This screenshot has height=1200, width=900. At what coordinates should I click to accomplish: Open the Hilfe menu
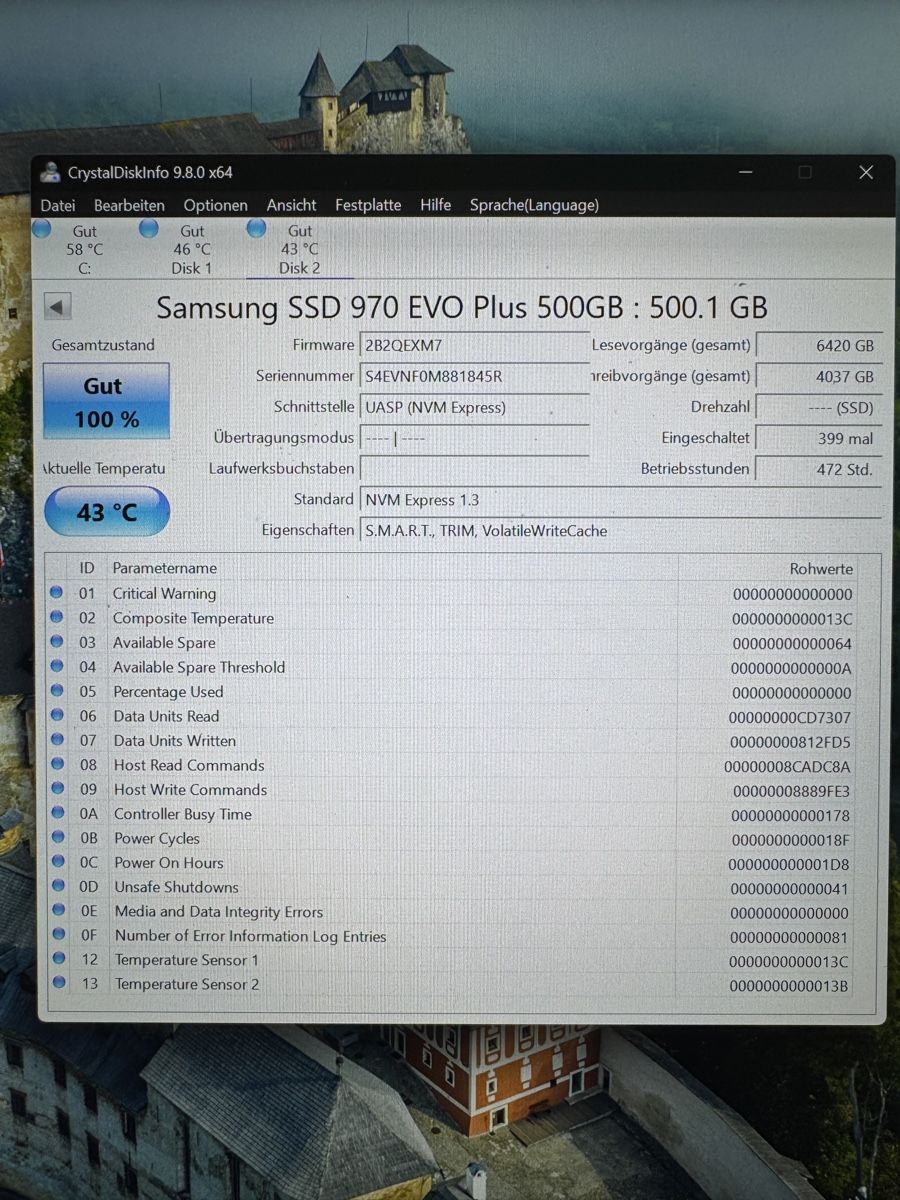point(435,205)
